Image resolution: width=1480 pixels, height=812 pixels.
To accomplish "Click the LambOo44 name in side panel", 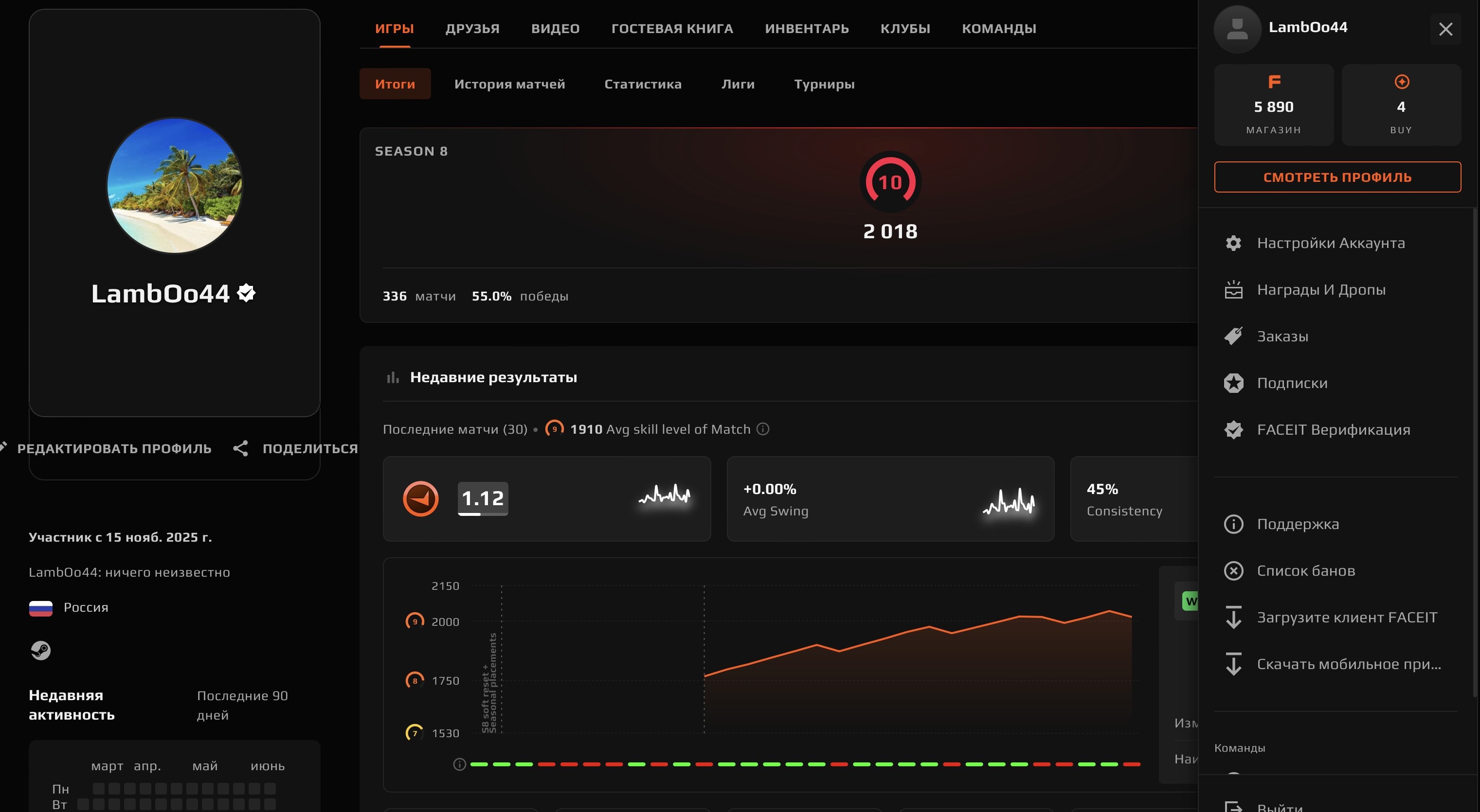I will point(1308,27).
